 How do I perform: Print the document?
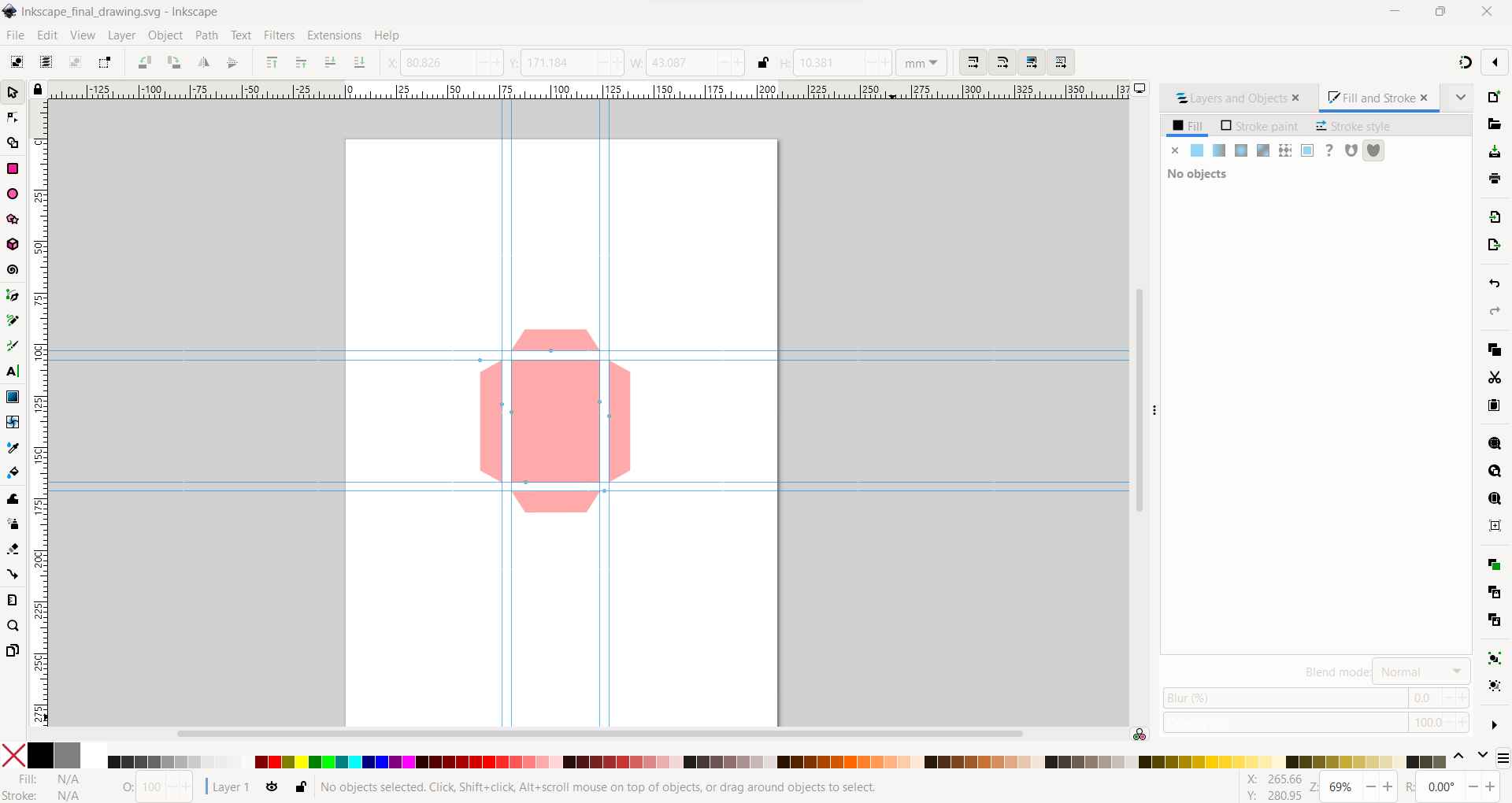coord(1495,179)
